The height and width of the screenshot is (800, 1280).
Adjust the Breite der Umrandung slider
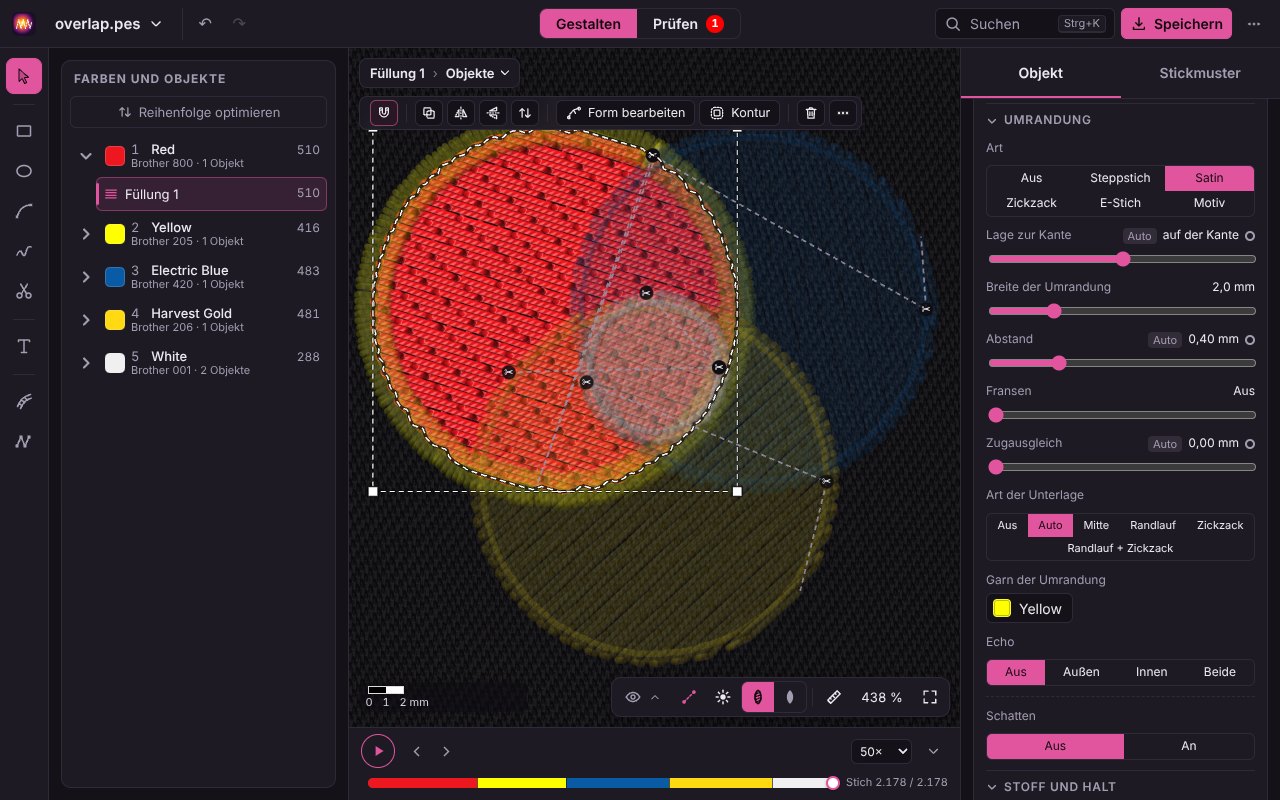point(1121,311)
